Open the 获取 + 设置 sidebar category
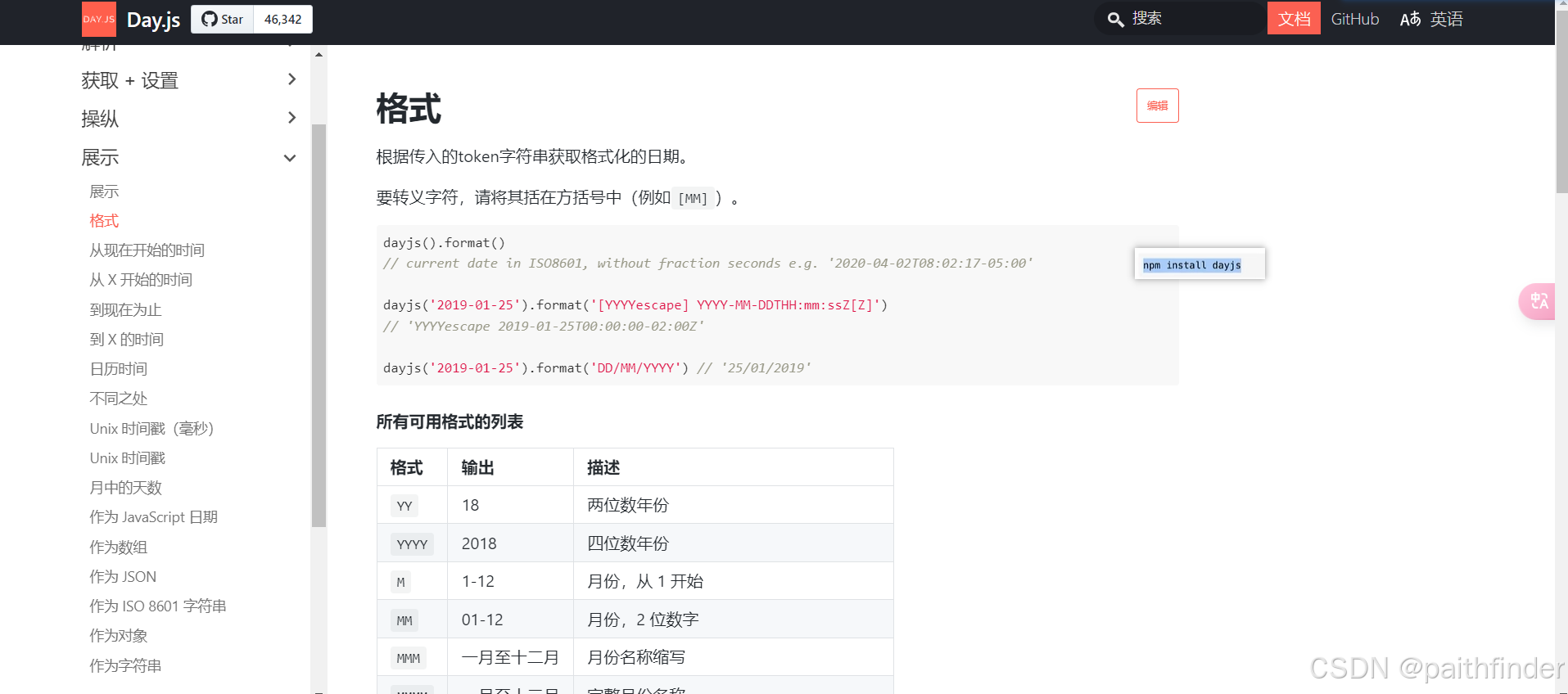The width and height of the screenshot is (1568, 694). click(129, 80)
